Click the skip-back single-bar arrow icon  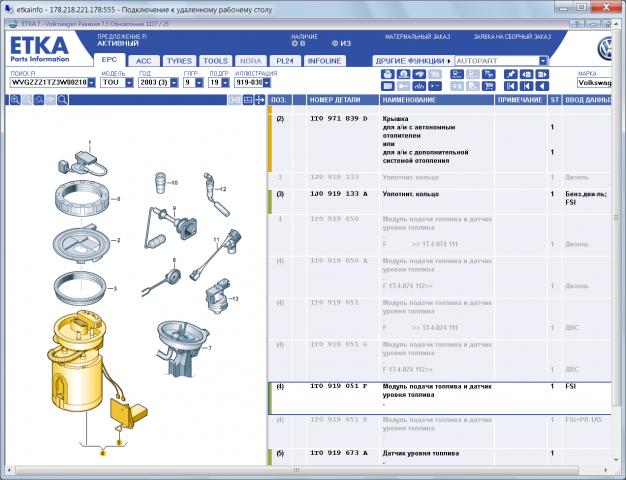(526, 86)
